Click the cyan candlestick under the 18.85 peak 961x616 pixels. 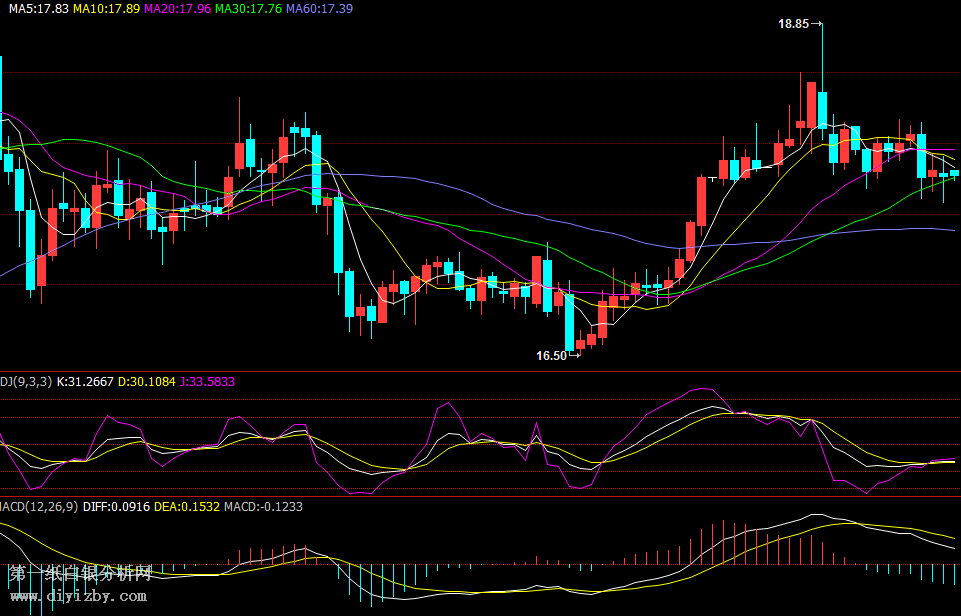pyautogui.click(x=822, y=110)
